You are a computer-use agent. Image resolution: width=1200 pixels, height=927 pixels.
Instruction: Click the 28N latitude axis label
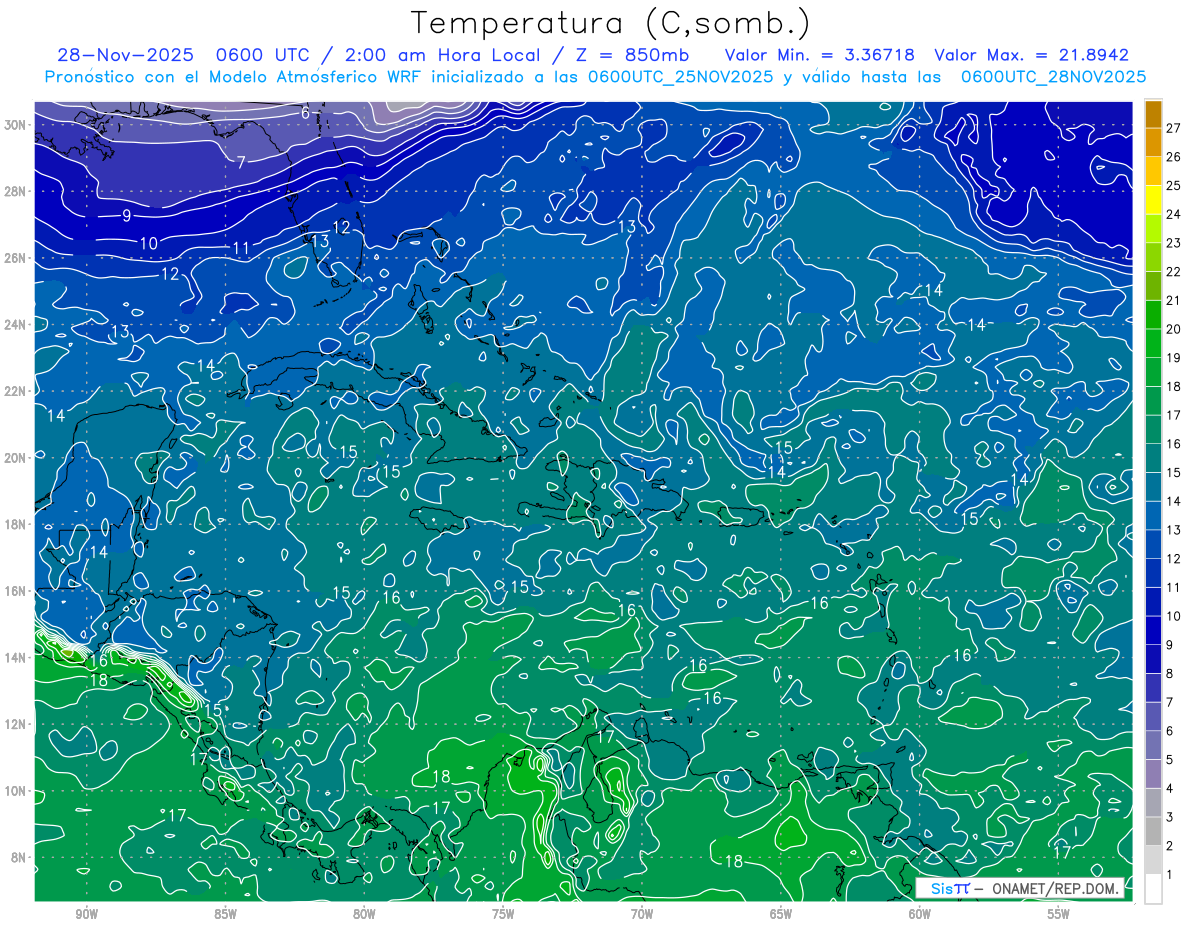pyautogui.click(x=15, y=191)
